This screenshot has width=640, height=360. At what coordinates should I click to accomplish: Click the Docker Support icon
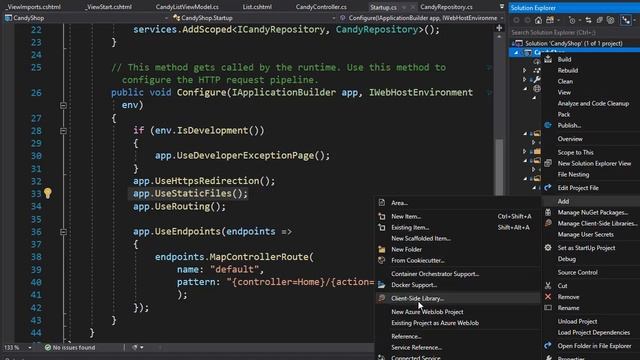pos(382,285)
